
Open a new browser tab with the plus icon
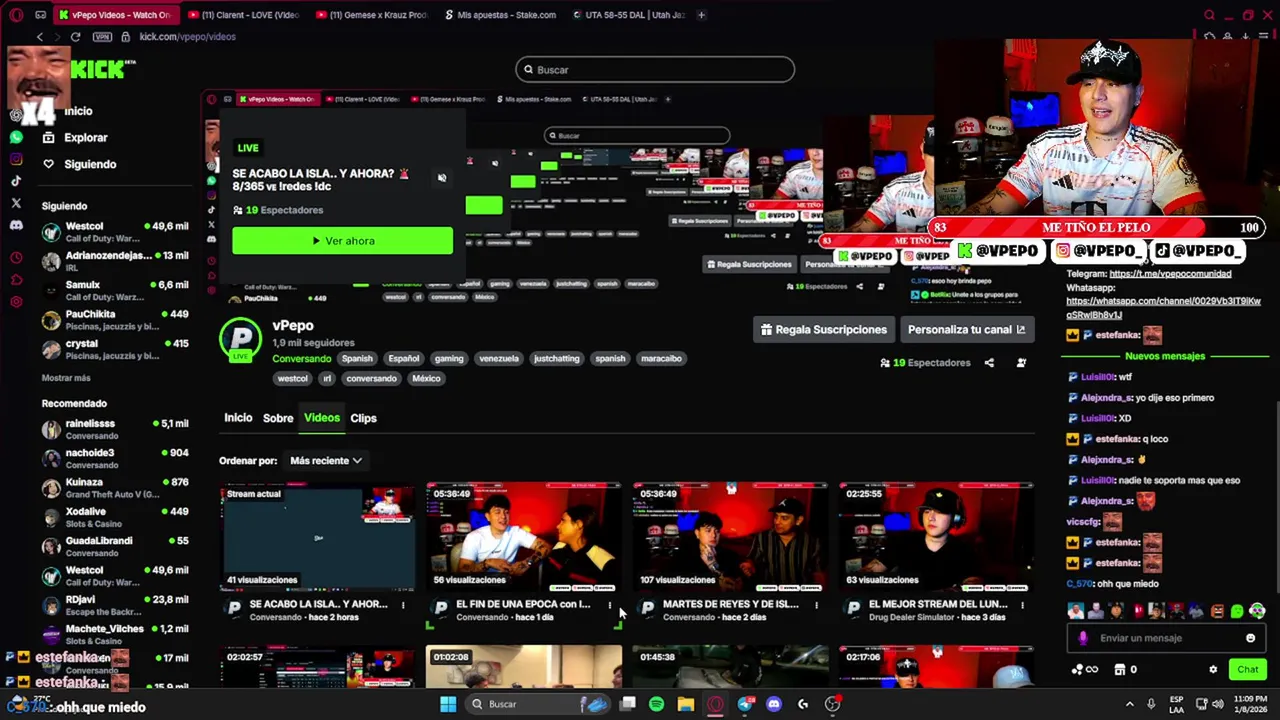701,15
